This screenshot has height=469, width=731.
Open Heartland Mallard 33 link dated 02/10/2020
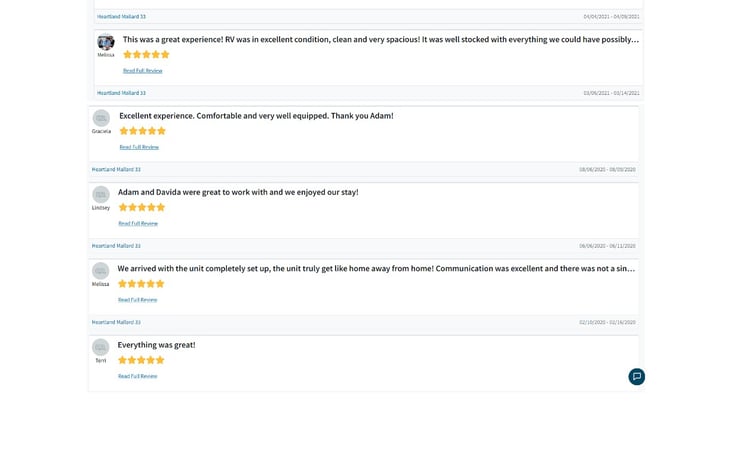point(116,322)
